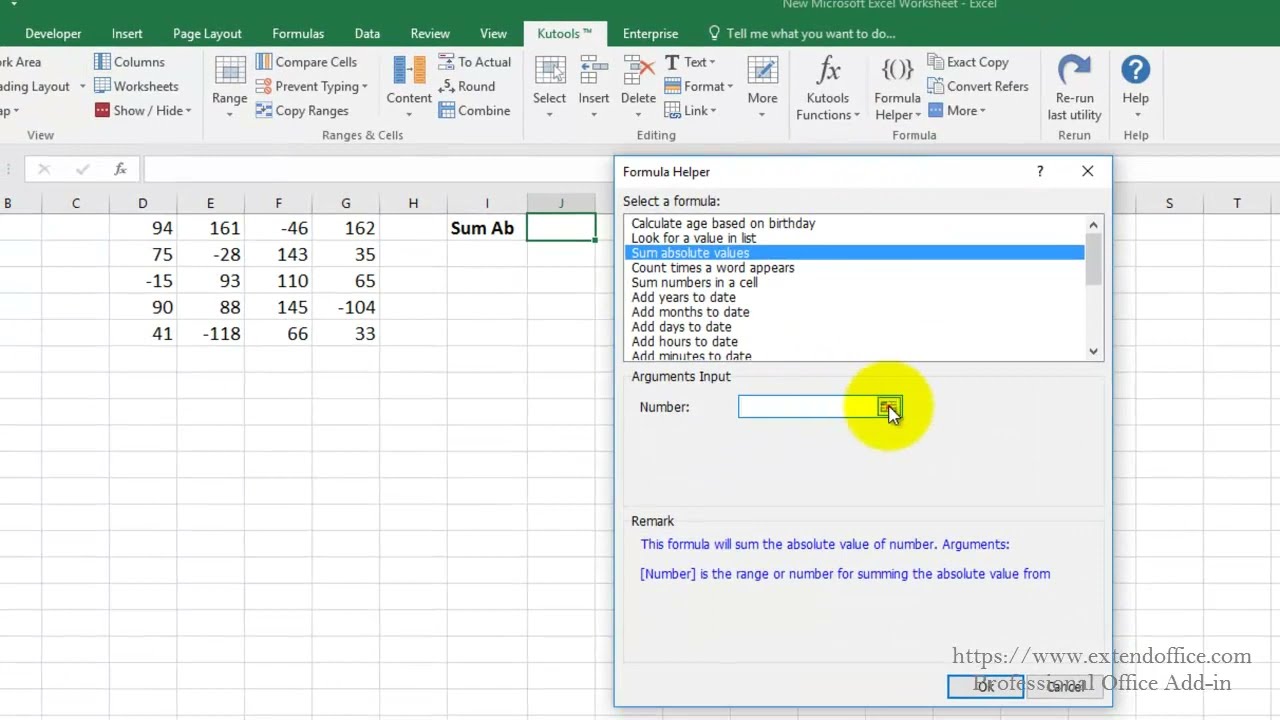Click Re-run last utility
The image size is (1280, 720).
(x=1074, y=88)
